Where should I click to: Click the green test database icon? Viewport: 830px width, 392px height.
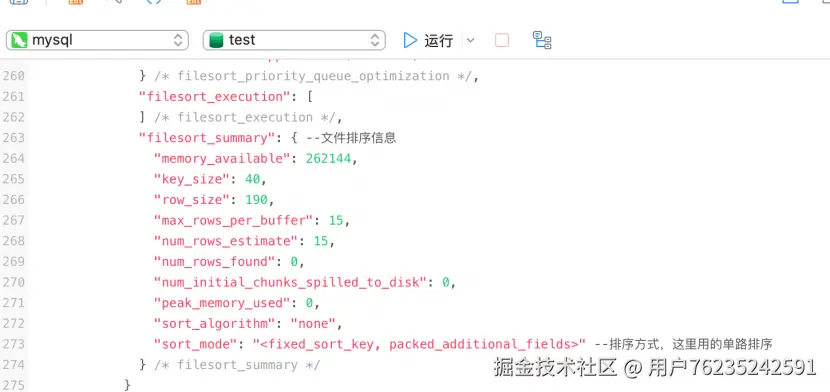tap(216, 40)
